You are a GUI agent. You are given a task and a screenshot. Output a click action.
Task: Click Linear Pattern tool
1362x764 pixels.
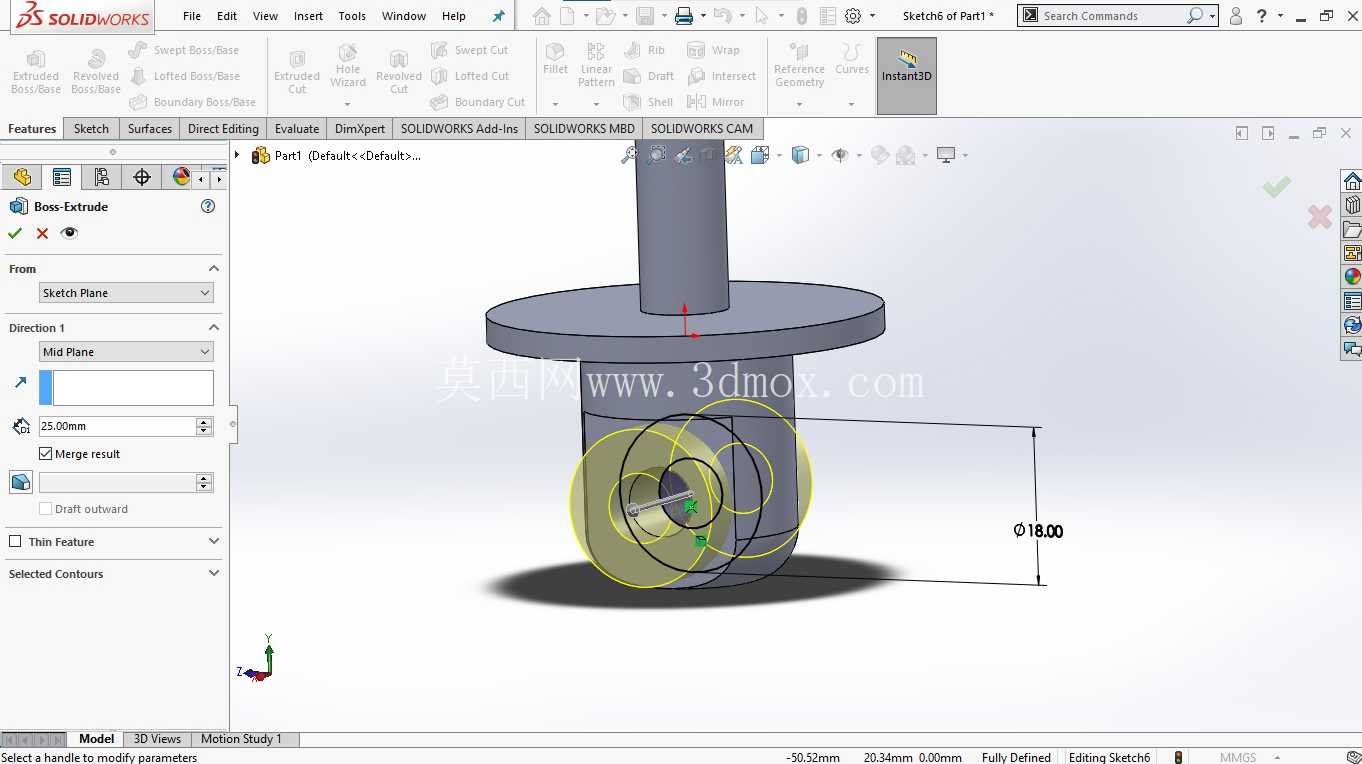pyautogui.click(x=596, y=65)
